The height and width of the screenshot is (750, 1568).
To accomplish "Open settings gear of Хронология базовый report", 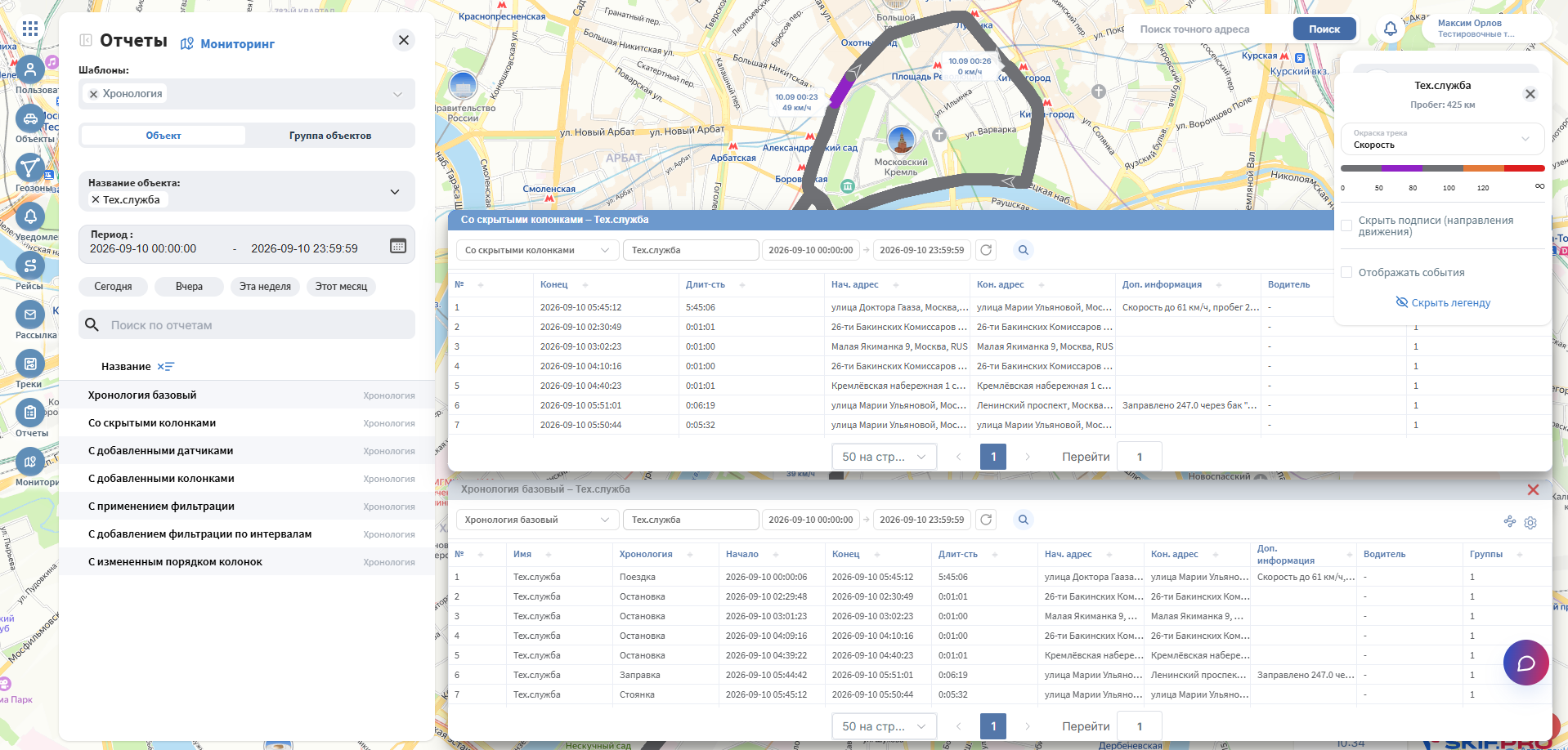I will (x=1530, y=522).
